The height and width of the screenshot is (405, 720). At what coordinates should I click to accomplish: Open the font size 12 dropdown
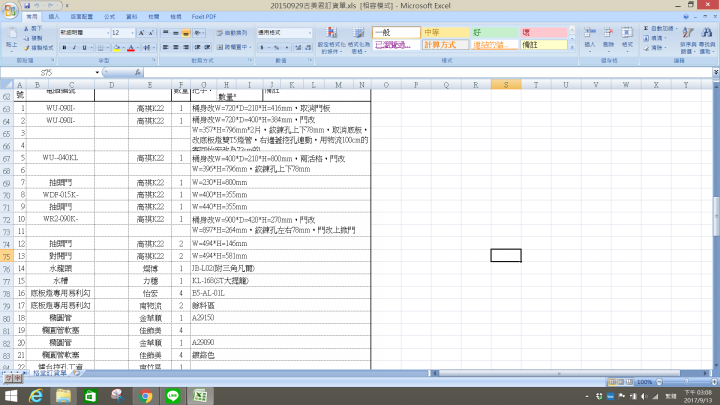[x=132, y=33]
